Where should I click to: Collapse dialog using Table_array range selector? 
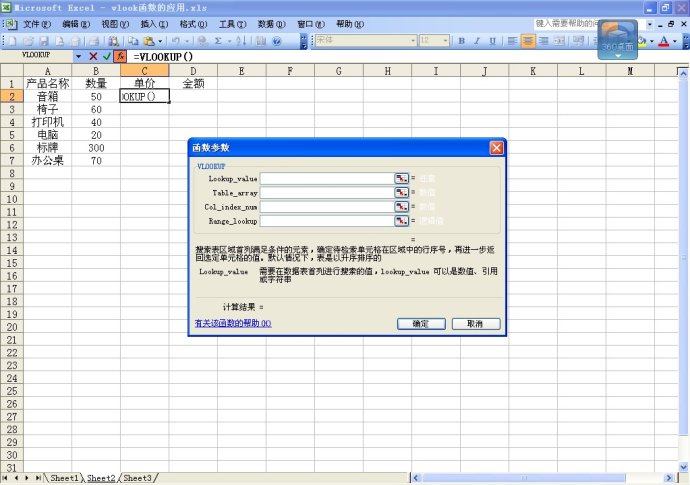(401, 192)
